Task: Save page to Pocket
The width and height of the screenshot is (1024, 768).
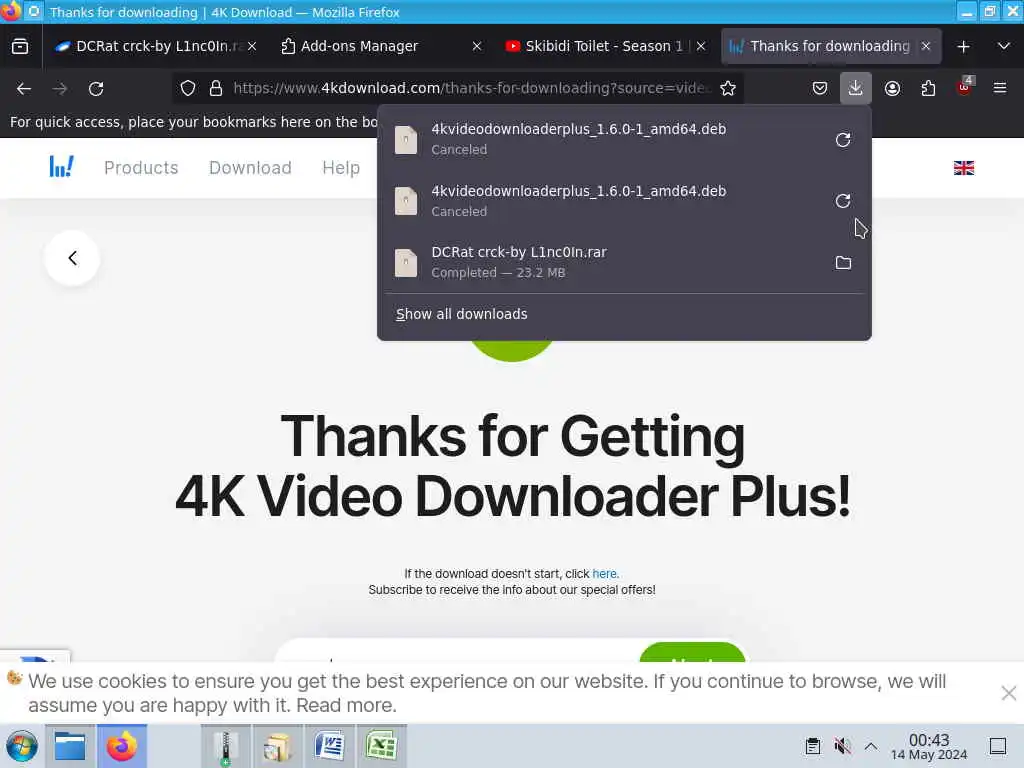Action: tap(820, 88)
